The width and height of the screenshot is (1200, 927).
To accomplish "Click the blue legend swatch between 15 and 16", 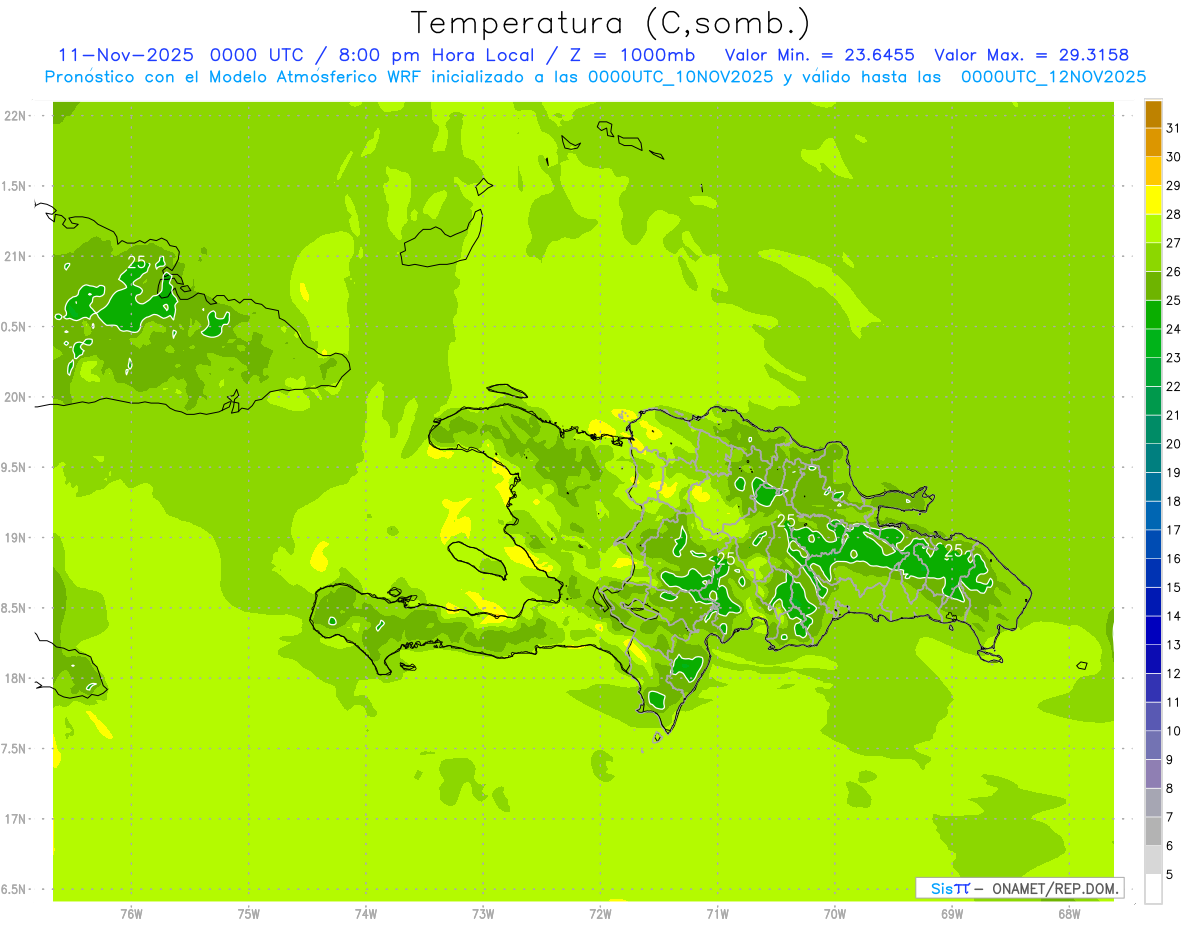I will [x=1153, y=573].
